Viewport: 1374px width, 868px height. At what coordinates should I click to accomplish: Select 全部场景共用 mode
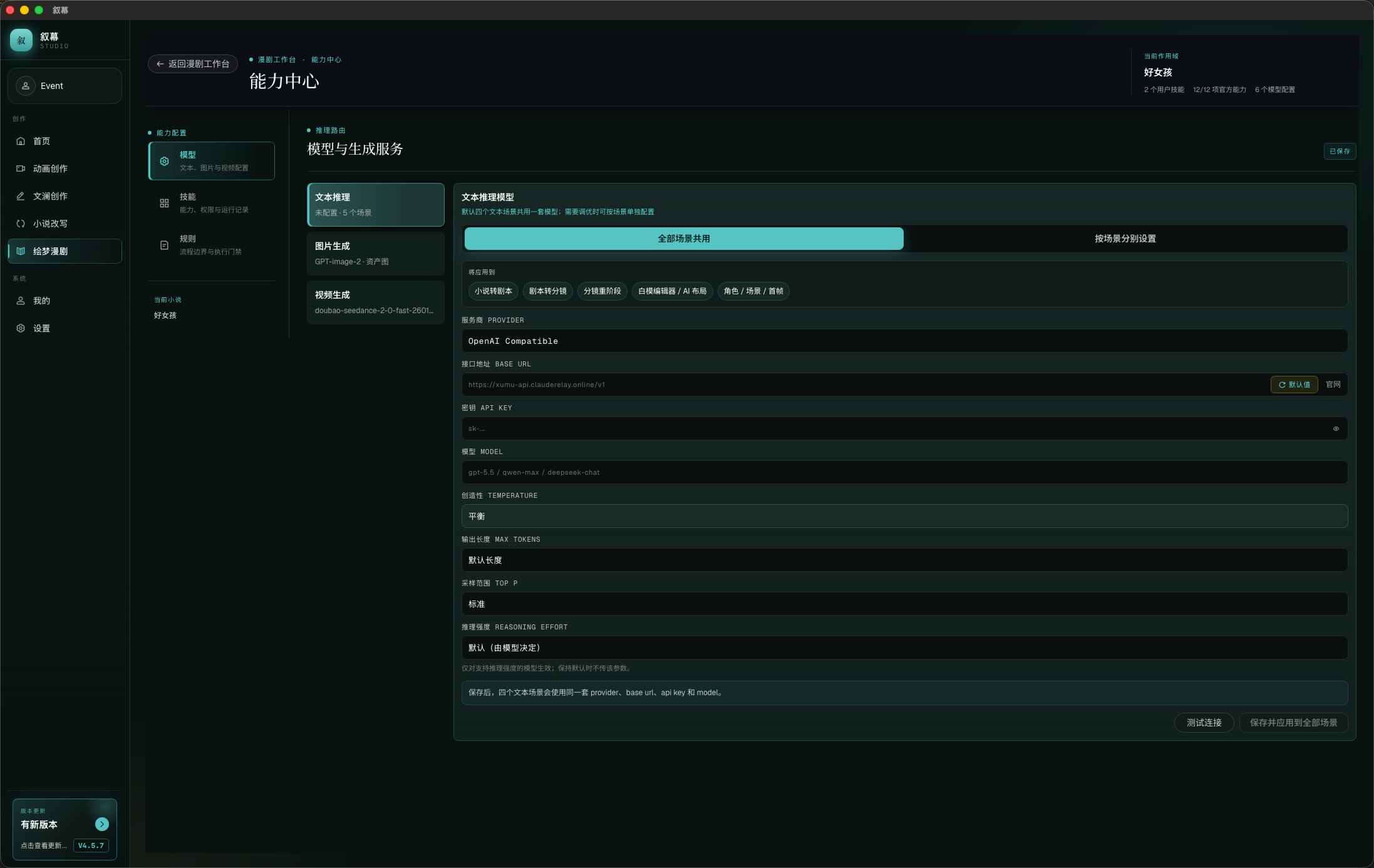[x=684, y=239]
